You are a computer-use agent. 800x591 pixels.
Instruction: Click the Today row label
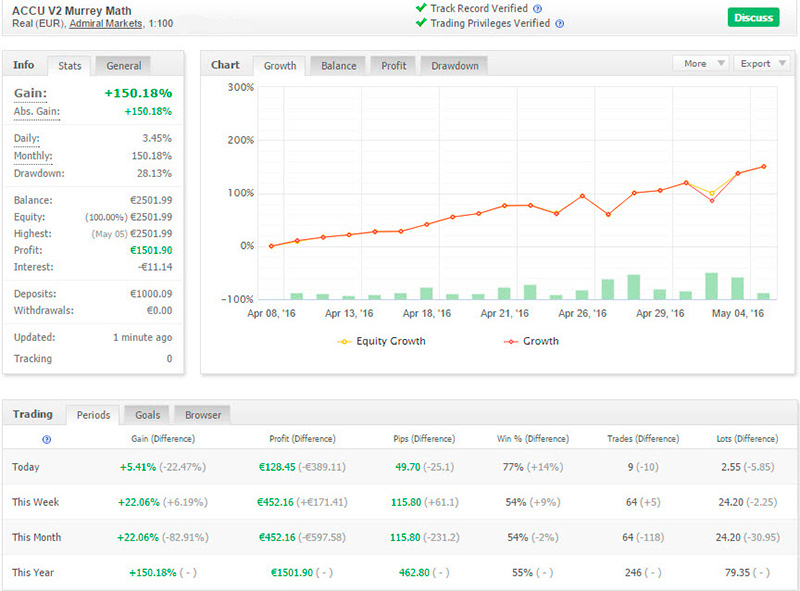pos(26,467)
